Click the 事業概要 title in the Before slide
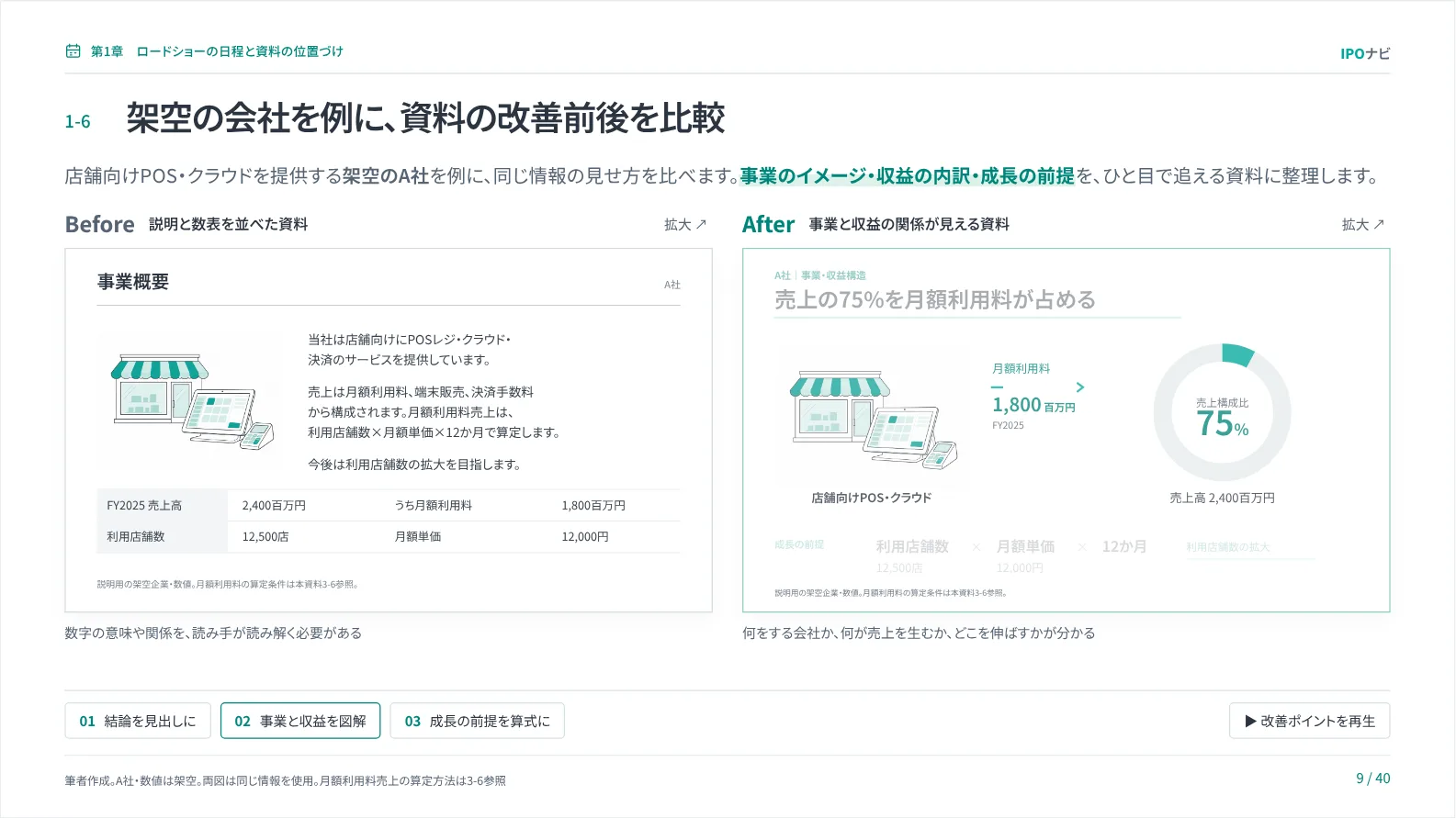The height and width of the screenshot is (818, 1456). tap(133, 282)
